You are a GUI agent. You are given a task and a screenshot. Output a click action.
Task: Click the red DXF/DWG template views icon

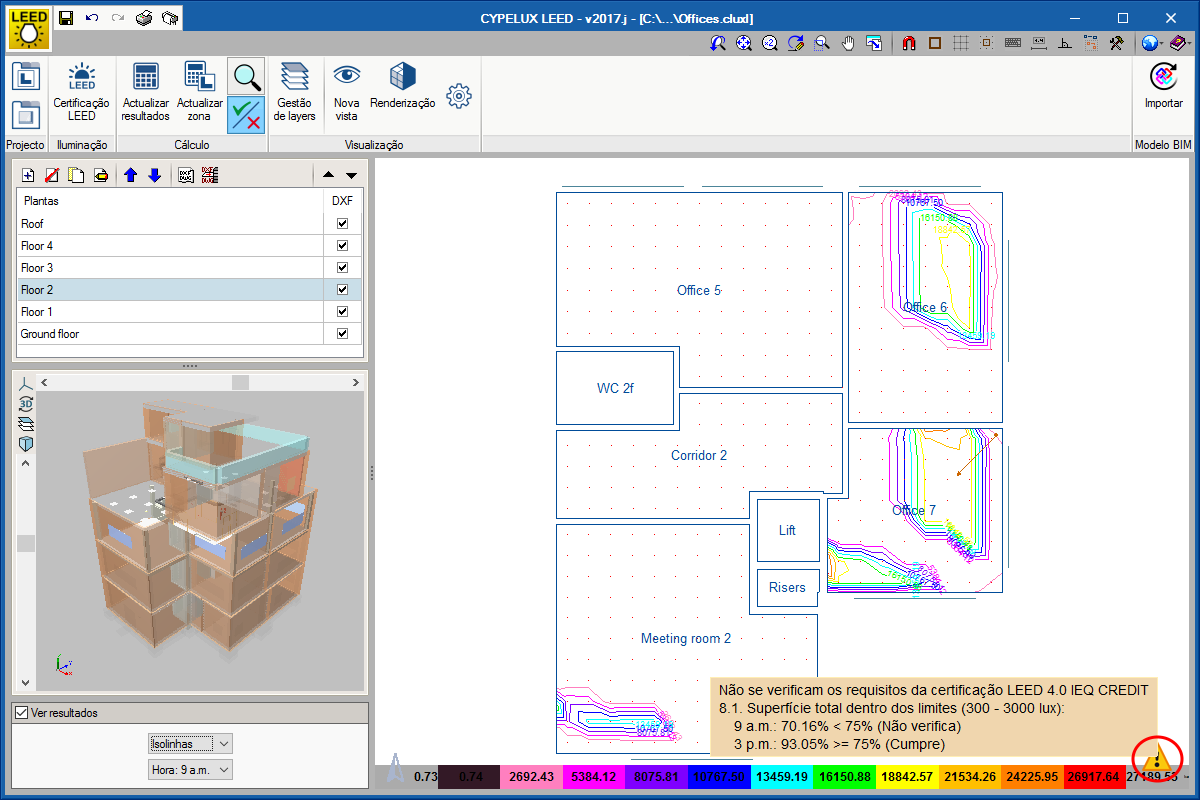[x=210, y=175]
